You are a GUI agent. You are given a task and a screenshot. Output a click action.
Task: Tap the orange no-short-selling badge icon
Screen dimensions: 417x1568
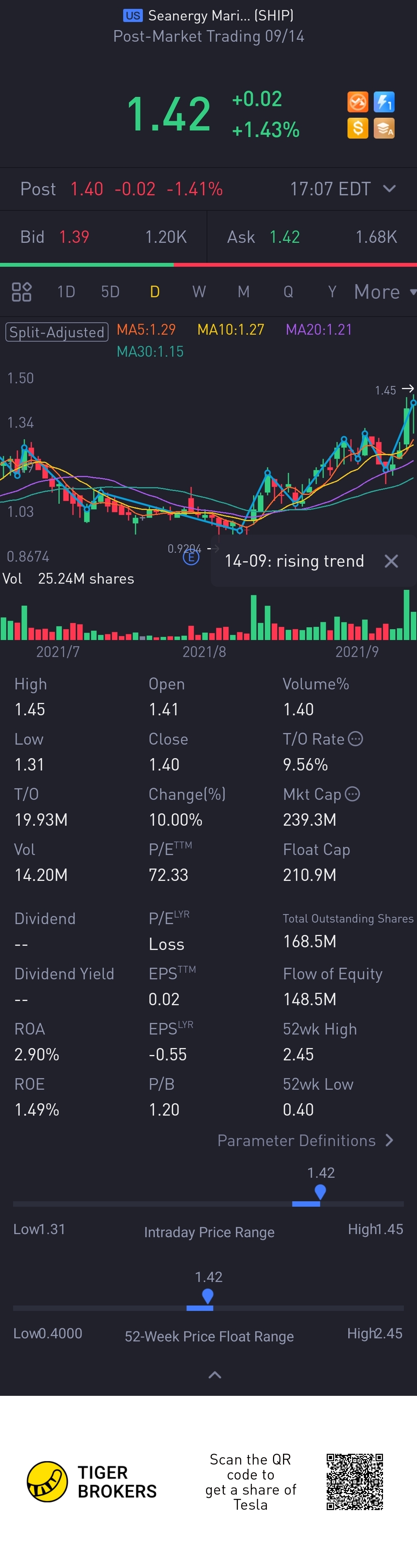[x=357, y=102]
